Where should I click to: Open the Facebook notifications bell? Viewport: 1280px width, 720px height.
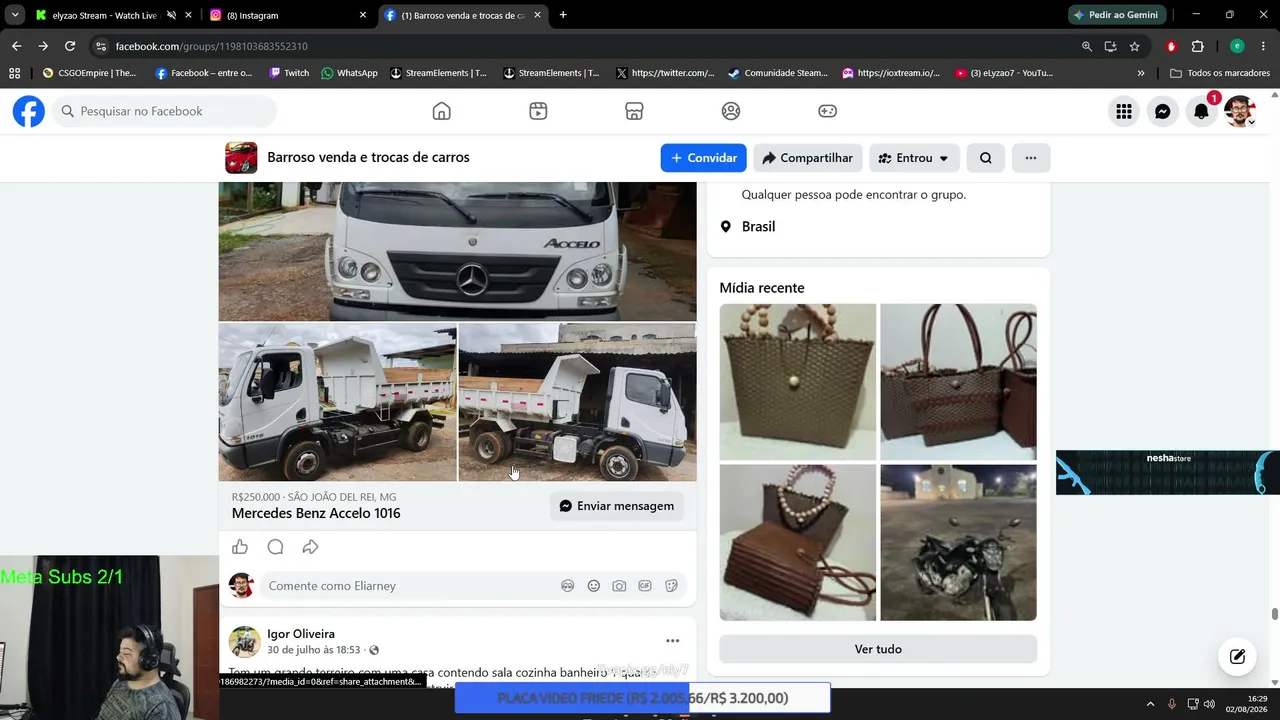(x=1202, y=112)
